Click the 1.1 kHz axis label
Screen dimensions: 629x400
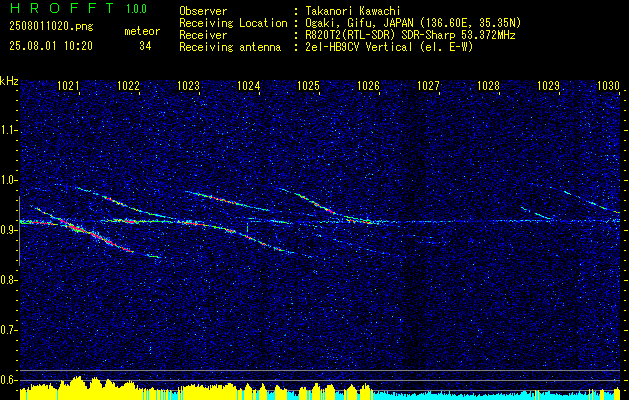pyautogui.click(x=8, y=130)
